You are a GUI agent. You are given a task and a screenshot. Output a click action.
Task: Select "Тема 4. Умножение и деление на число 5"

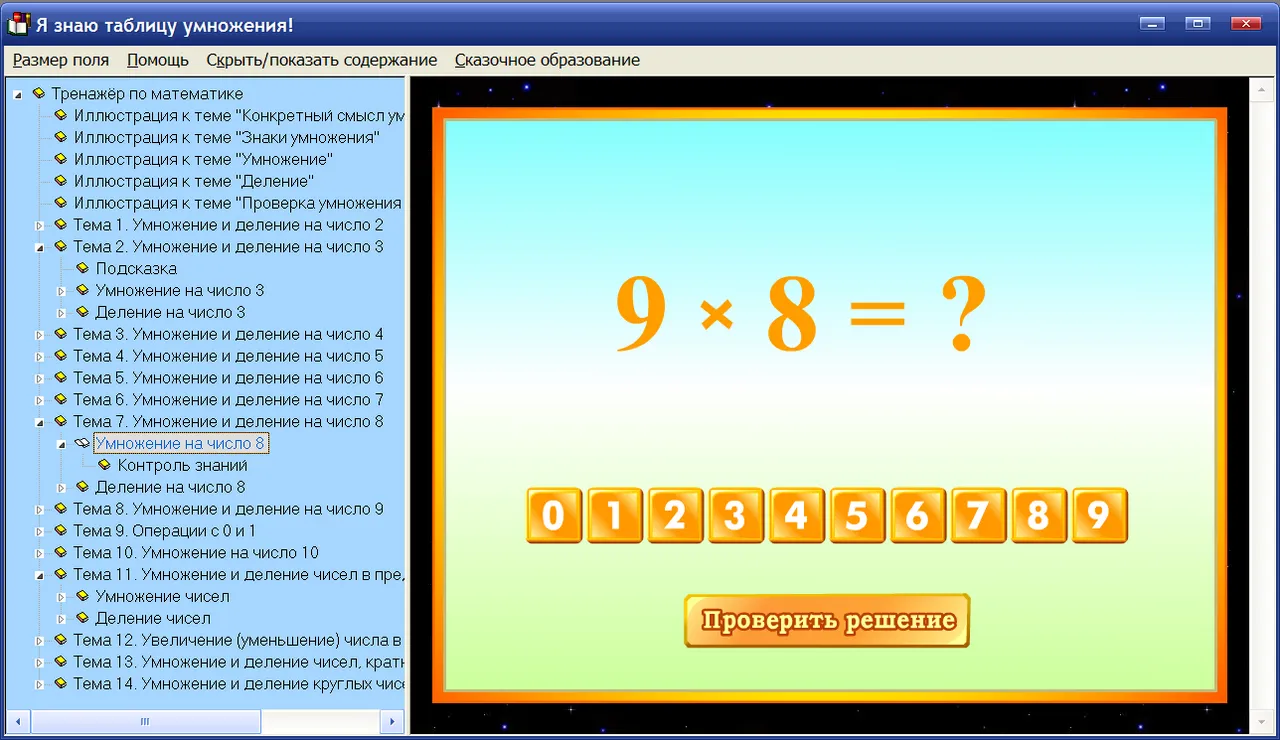[228, 356]
